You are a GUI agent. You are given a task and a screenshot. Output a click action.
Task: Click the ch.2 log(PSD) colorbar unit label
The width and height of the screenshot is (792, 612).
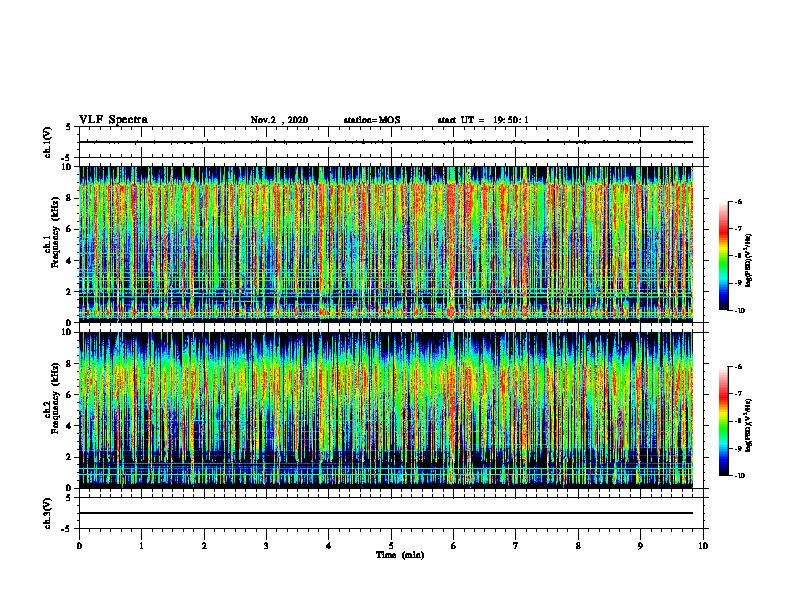point(749,426)
